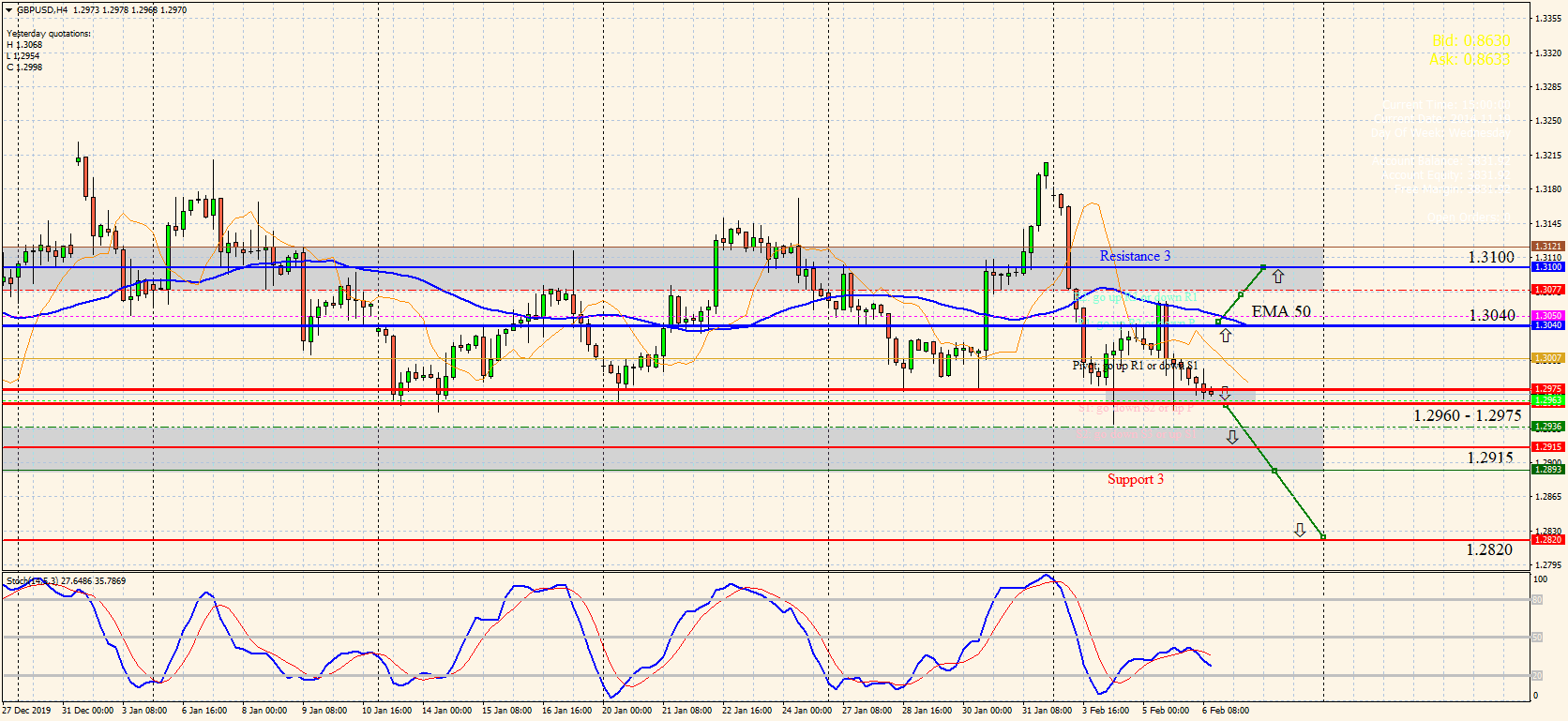The width and height of the screenshot is (1568, 721).
Task: Select green trendline handle at EMA 50 start
Action: click(x=1218, y=322)
